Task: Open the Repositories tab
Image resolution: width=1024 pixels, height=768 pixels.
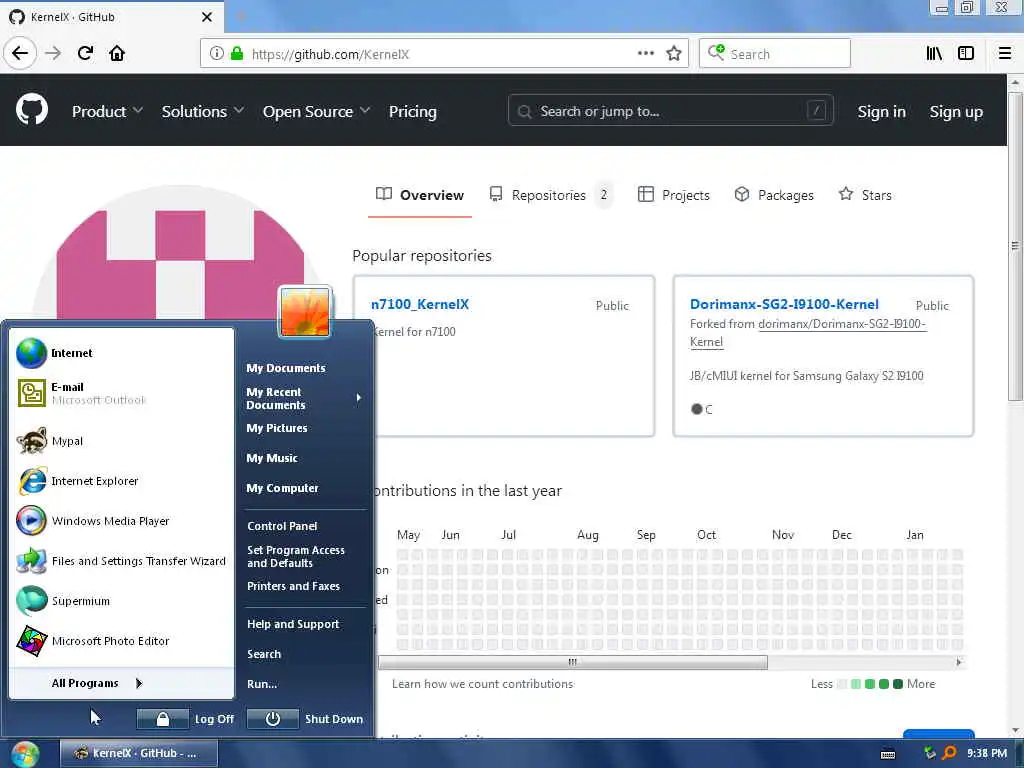Action: pos(551,195)
